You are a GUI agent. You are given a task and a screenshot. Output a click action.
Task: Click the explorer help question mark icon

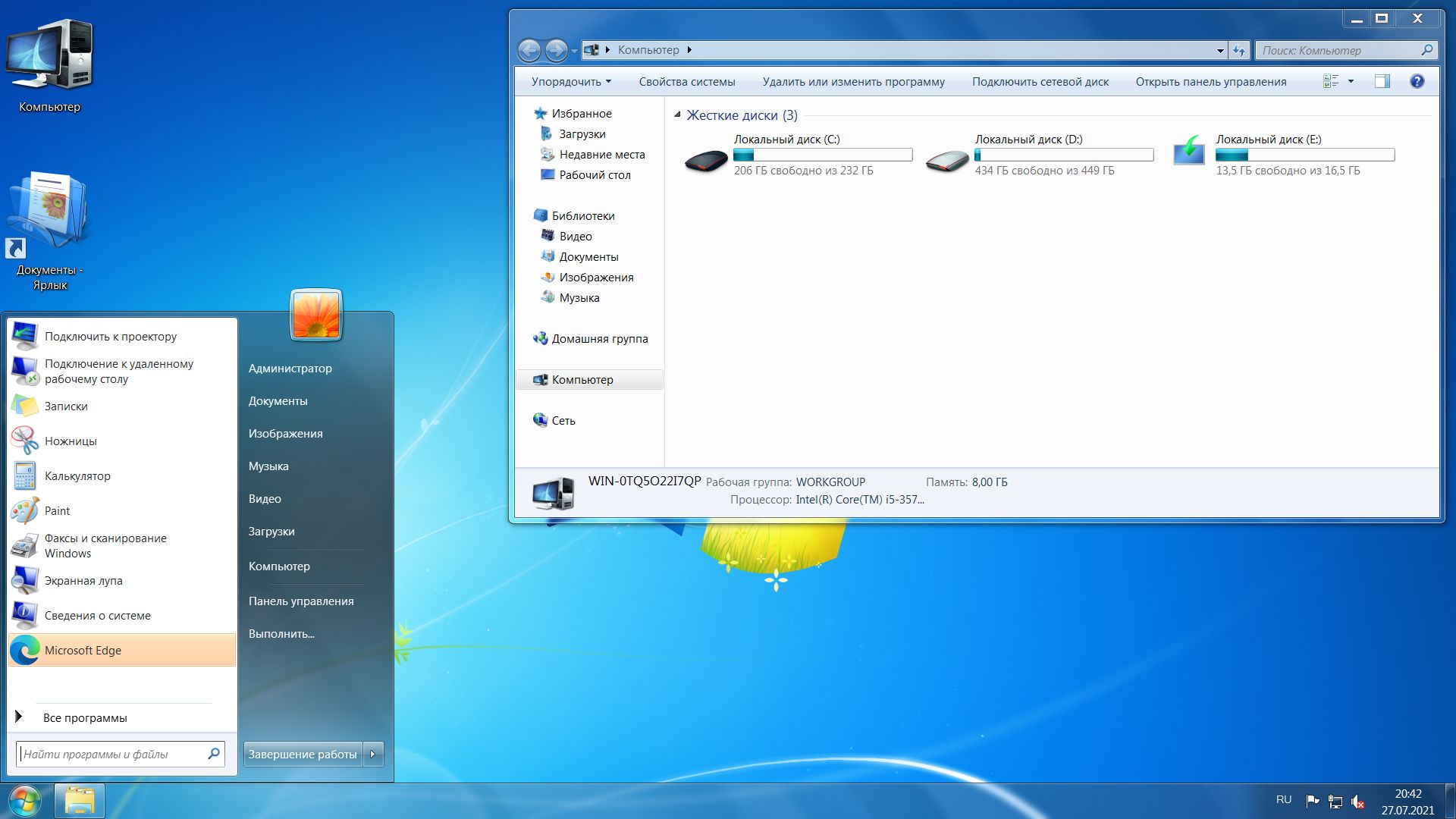click(1417, 81)
